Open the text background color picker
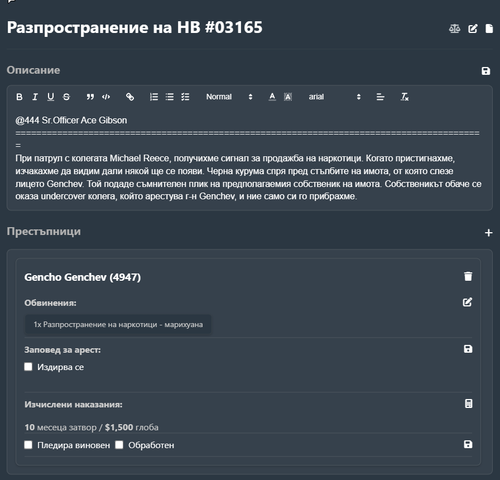Image resolution: width=500 pixels, height=480 pixels. pyautogui.click(x=288, y=97)
